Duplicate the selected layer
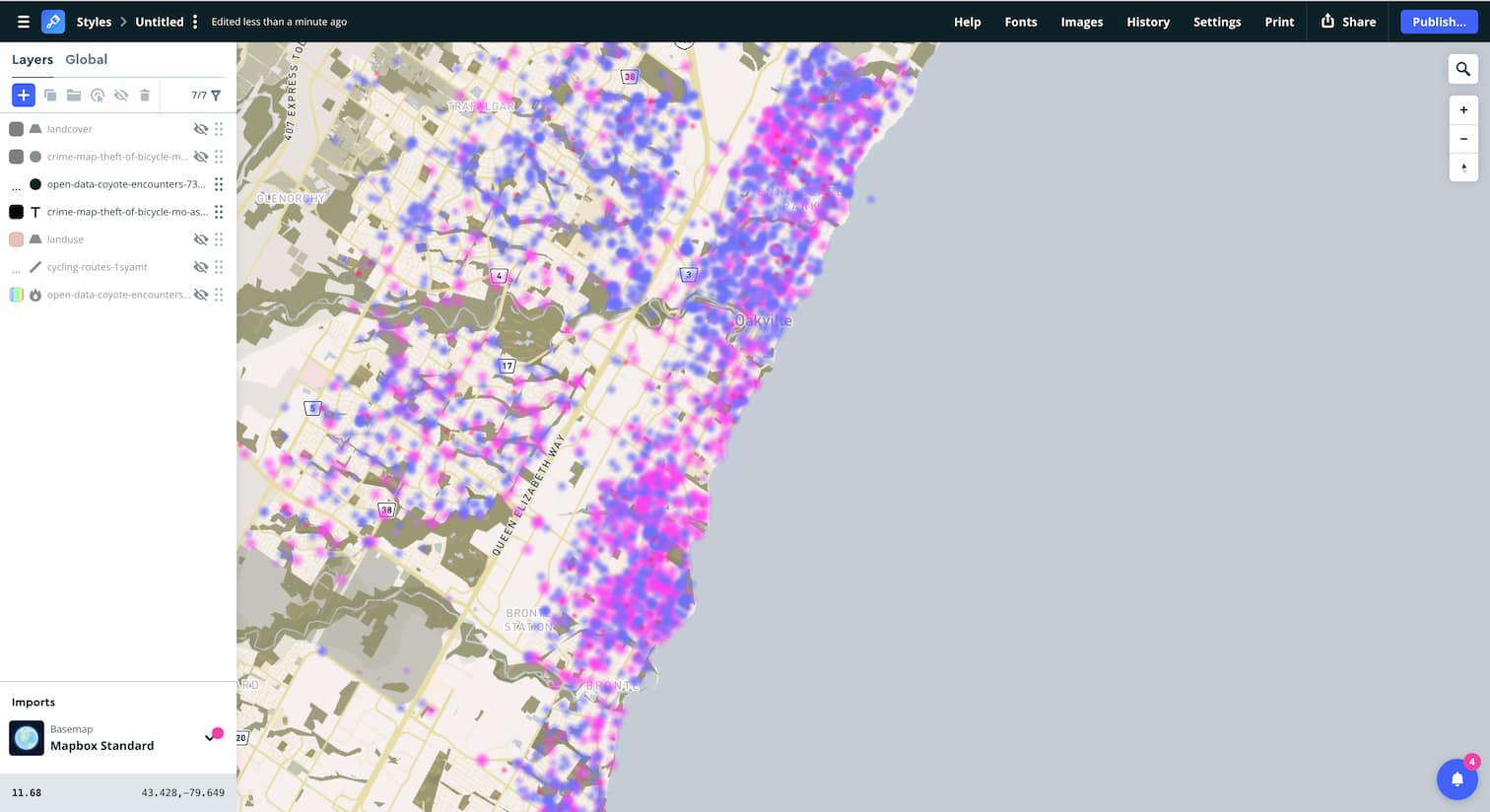Viewport: 1490px width, 812px height. (x=50, y=95)
